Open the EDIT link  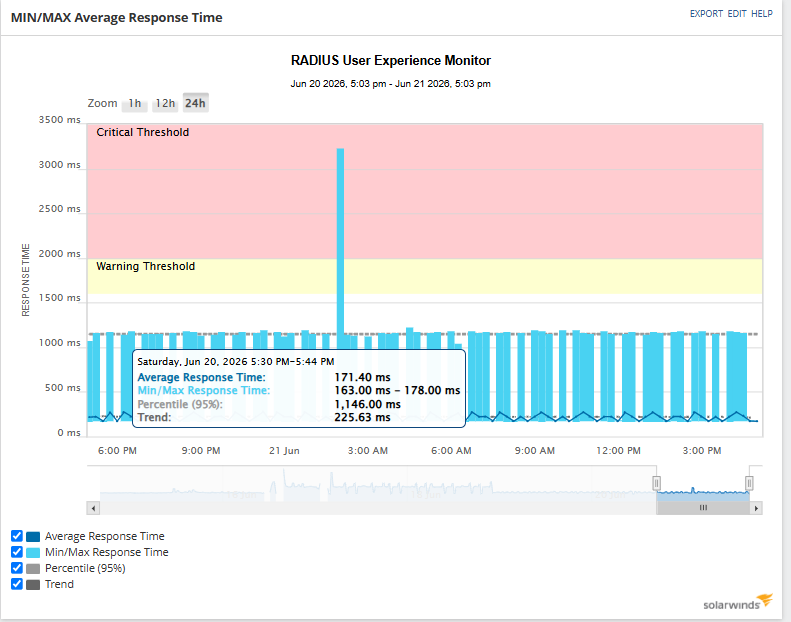coord(737,14)
